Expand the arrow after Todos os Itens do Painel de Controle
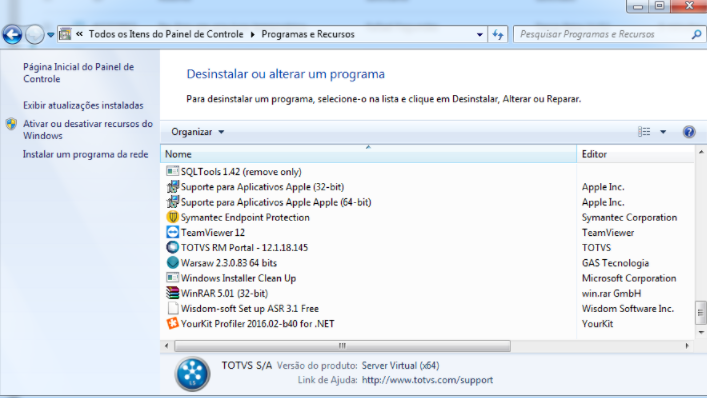Viewport: 707px width, 398px height. point(252,34)
